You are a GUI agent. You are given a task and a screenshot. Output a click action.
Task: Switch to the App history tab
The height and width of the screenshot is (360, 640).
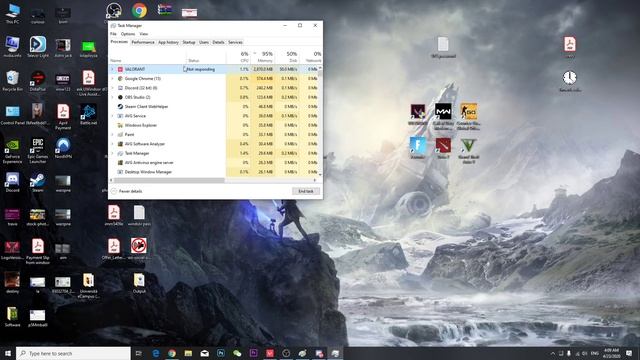pos(168,42)
